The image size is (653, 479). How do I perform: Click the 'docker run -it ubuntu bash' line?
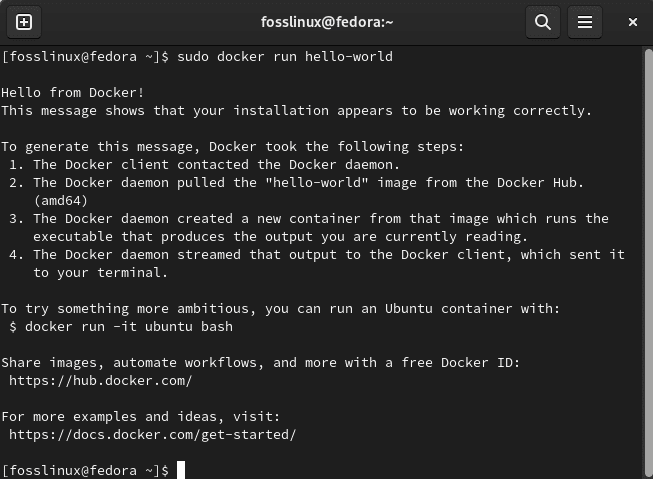click(x=121, y=327)
